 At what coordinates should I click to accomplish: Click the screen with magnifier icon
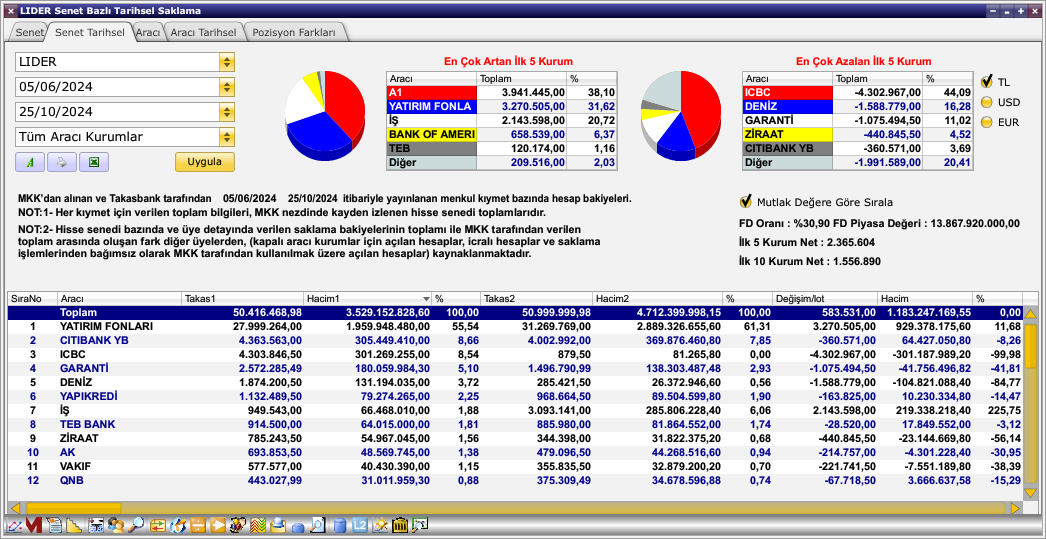[x=420, y=525]
